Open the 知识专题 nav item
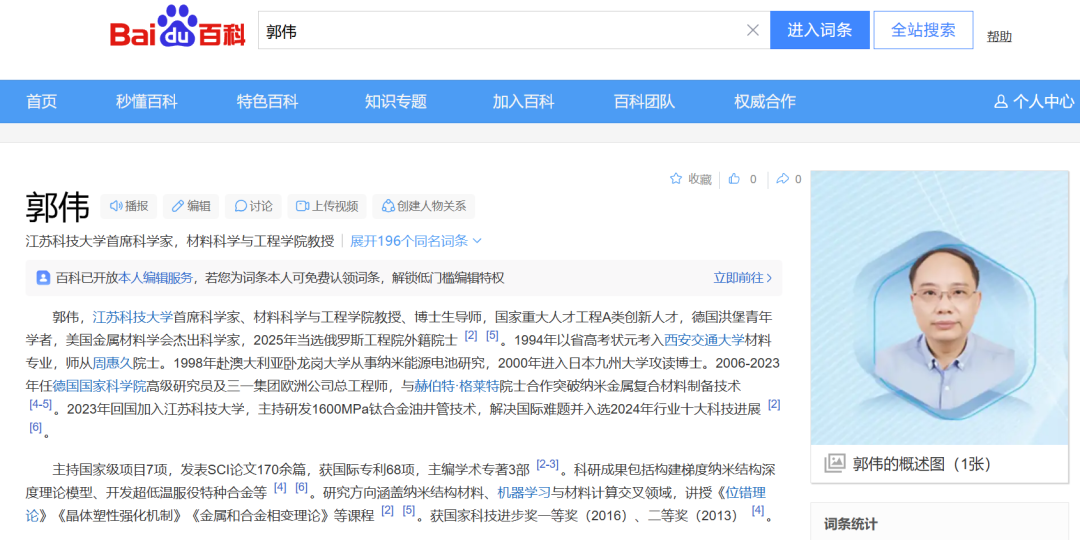Screen dimensions: 1080x540 [395, 101]
